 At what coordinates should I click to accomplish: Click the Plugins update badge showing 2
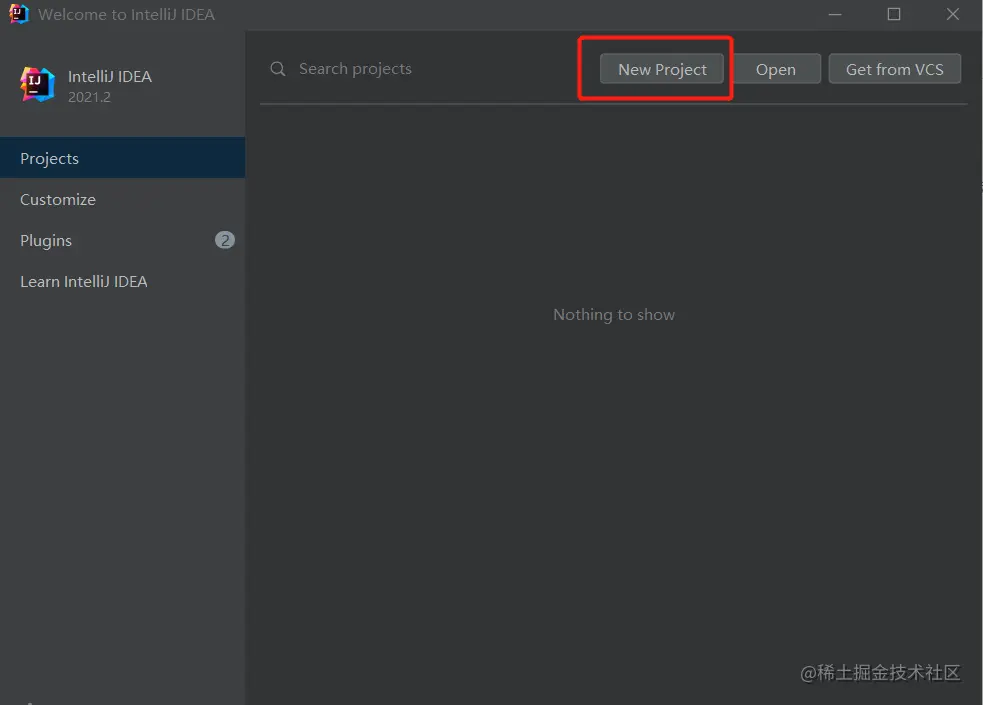(x=225, y=240)
